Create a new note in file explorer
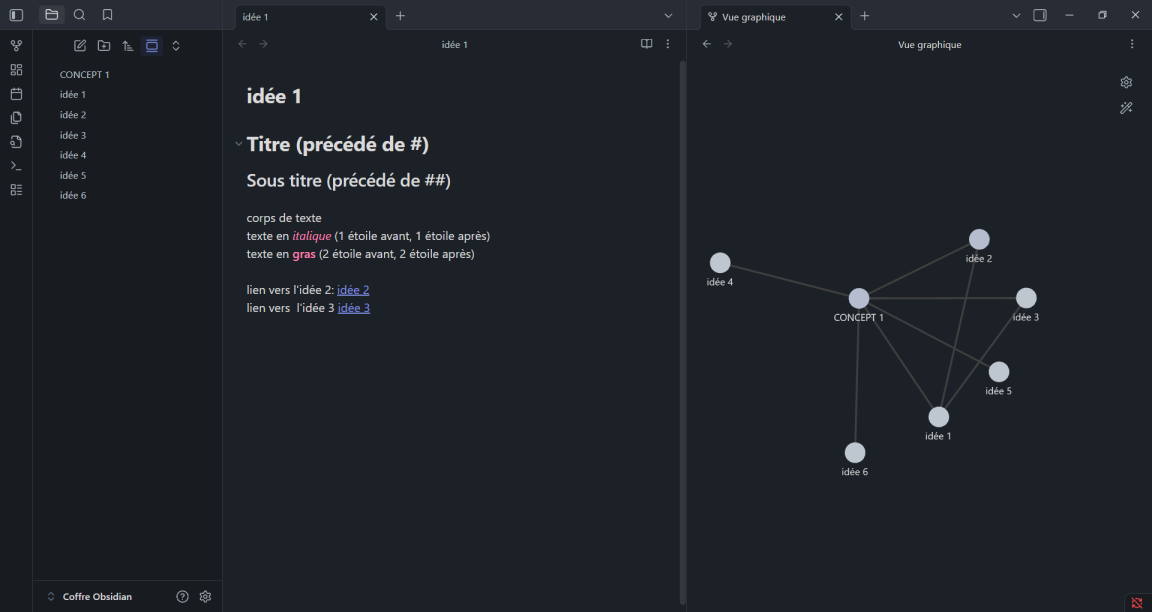This screenshot has height=612, width=1152. click(x=80, y=46)
